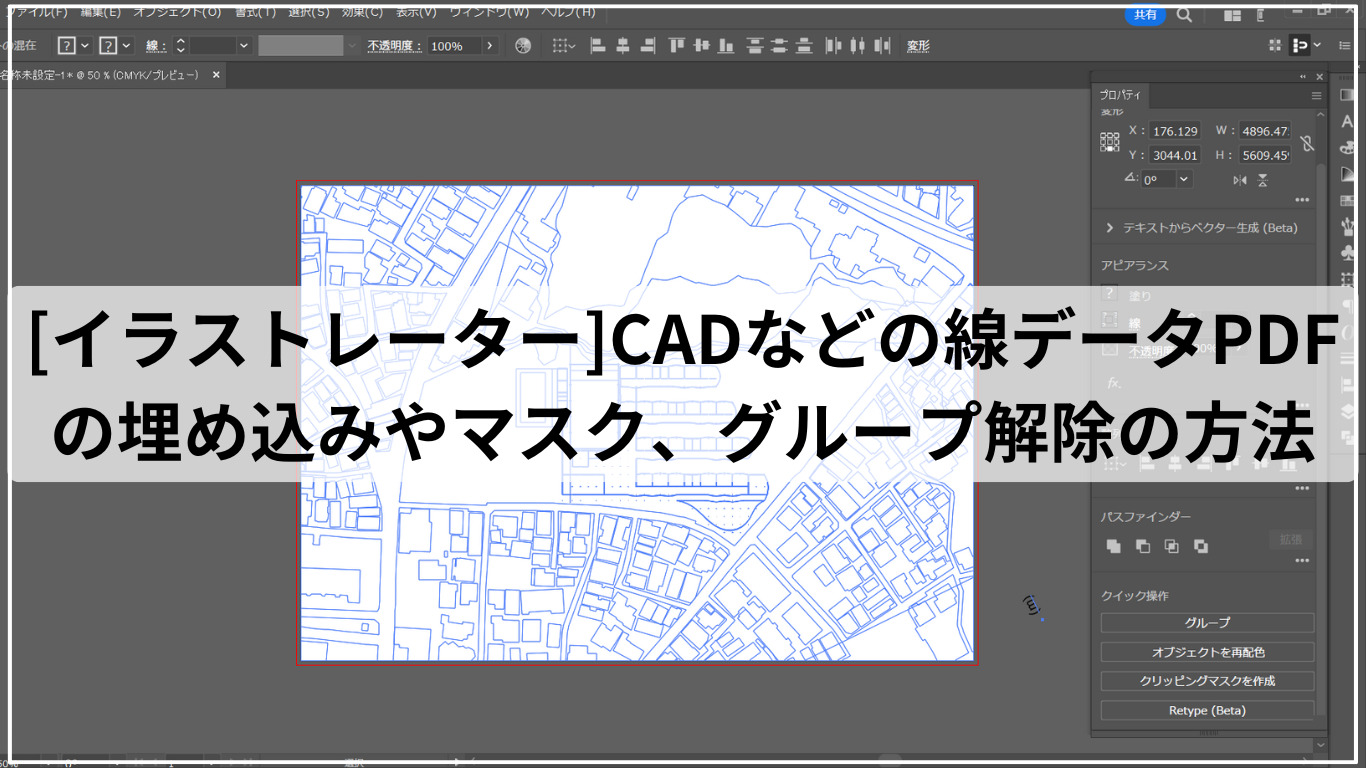Click horizontal distribute right icon
Screen dimensions: 1366x768
[882, 46]
